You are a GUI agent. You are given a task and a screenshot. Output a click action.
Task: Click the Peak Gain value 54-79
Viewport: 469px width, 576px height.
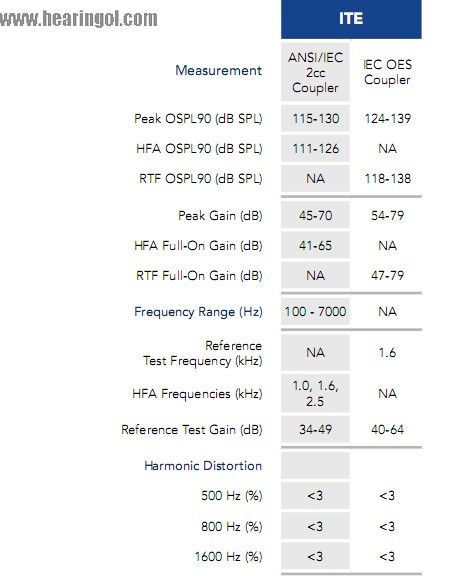click(387, 215)
